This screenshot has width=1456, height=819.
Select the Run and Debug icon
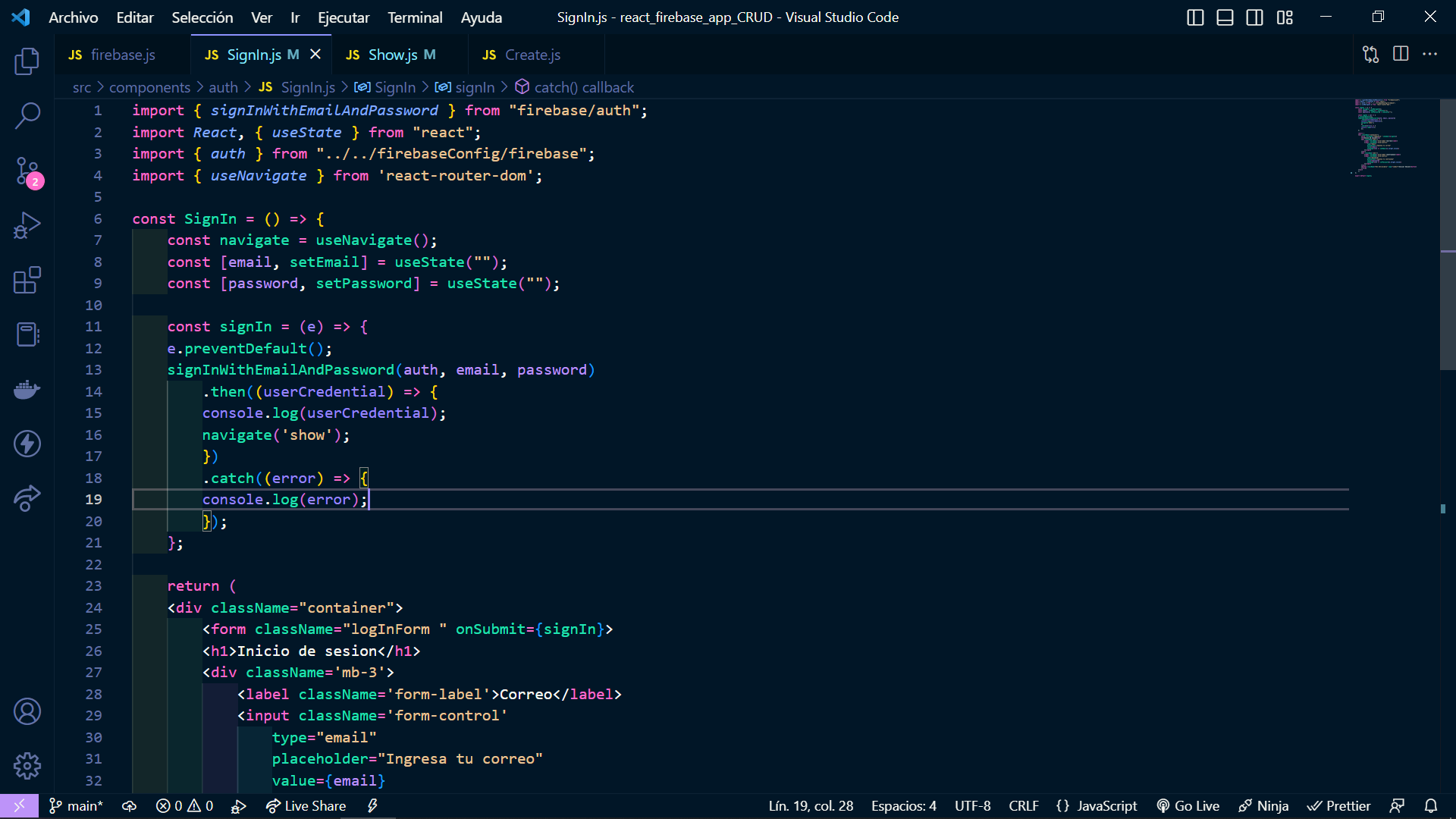[27, 225]
